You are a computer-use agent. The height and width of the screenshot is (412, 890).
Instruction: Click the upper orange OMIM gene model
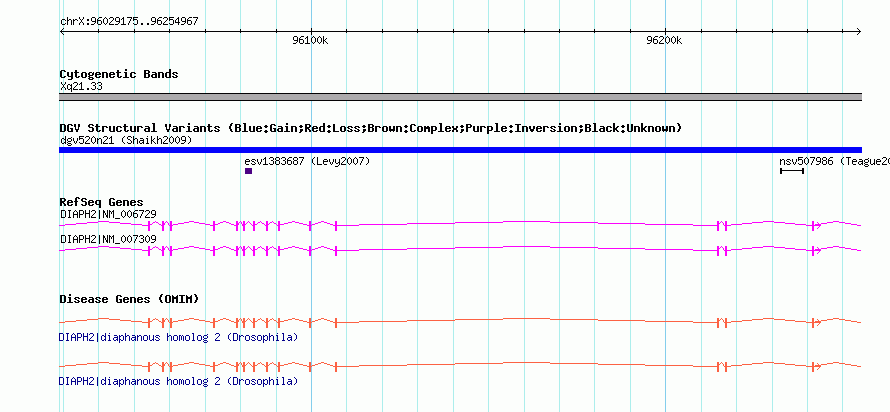[x=460, y=322]
